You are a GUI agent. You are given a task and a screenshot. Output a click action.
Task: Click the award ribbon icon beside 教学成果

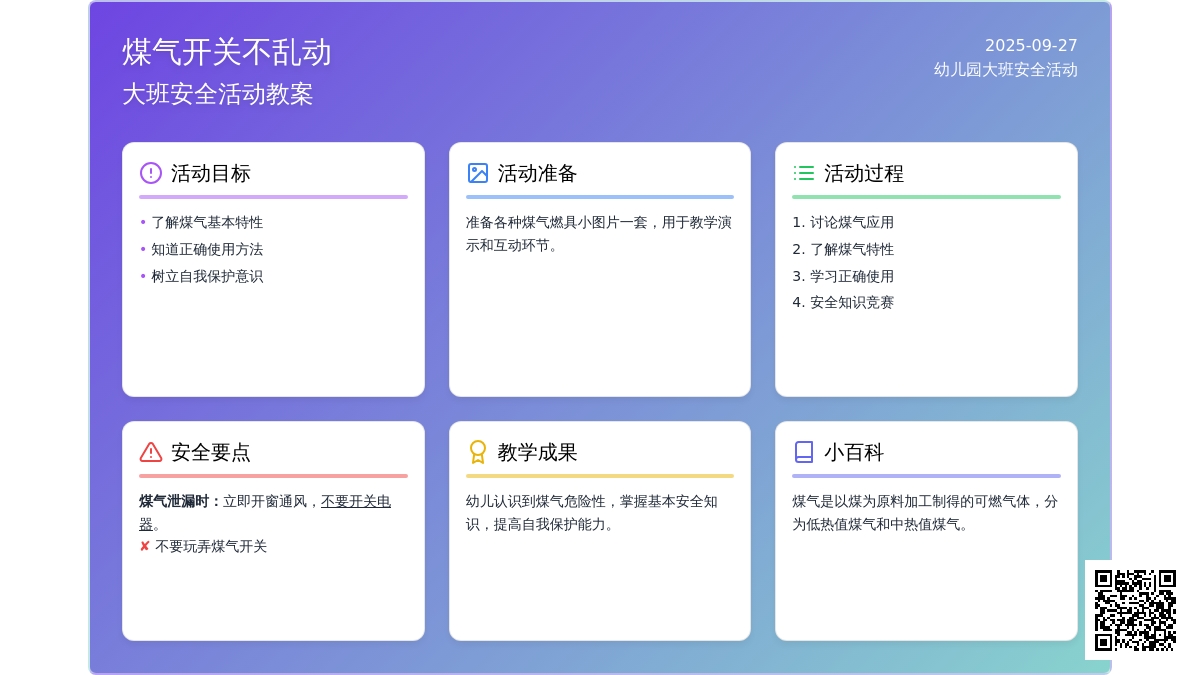click(478, 452)
